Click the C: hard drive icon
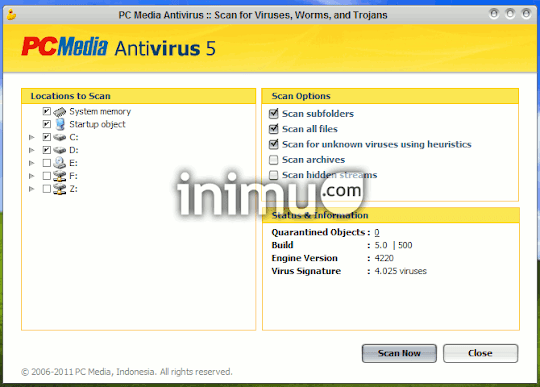The image size is (540, 387). (x=60, y=137)
